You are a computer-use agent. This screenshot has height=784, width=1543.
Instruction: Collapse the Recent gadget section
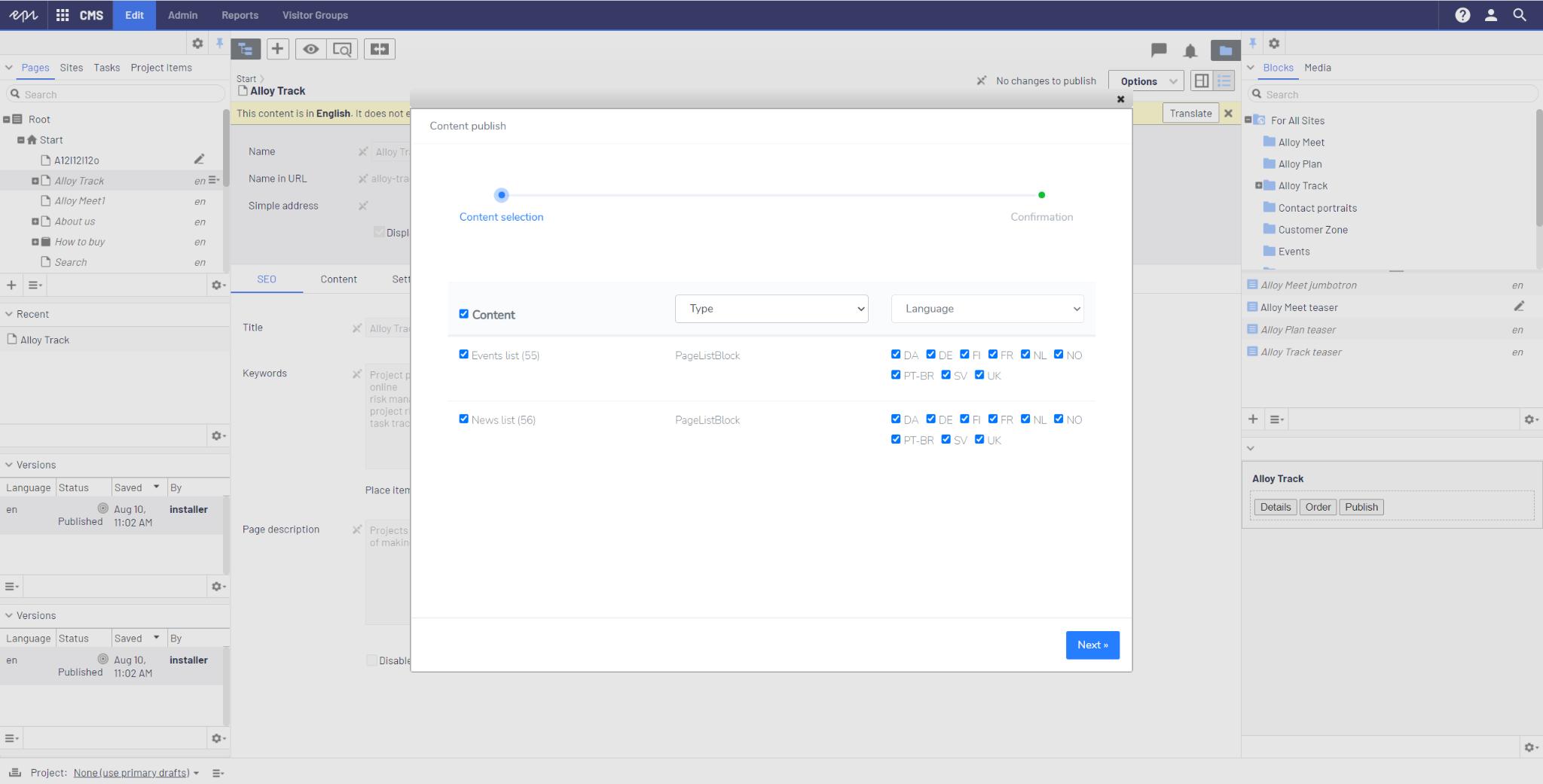[9, 314]
